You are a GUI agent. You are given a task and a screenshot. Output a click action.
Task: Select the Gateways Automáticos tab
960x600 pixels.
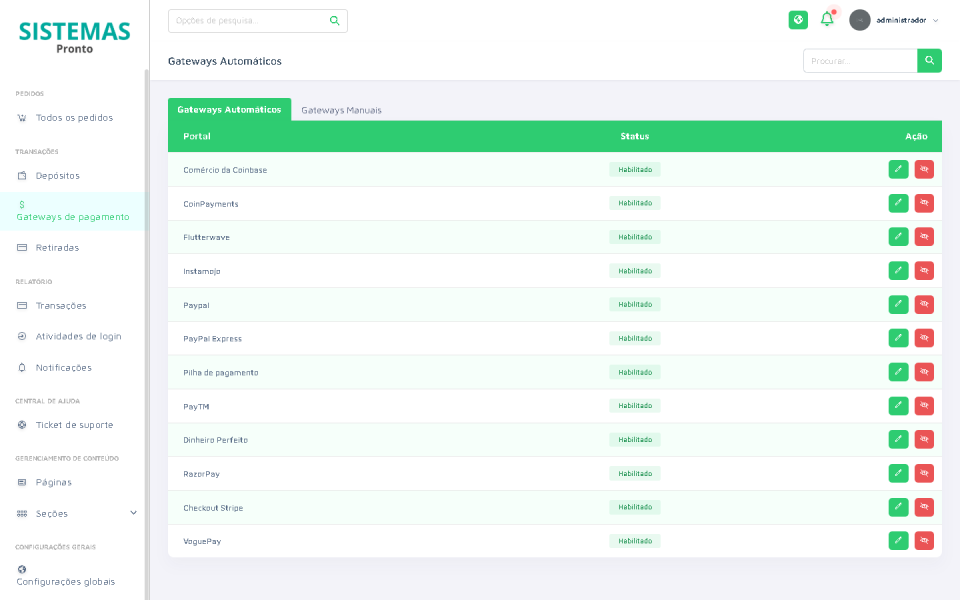228,110
